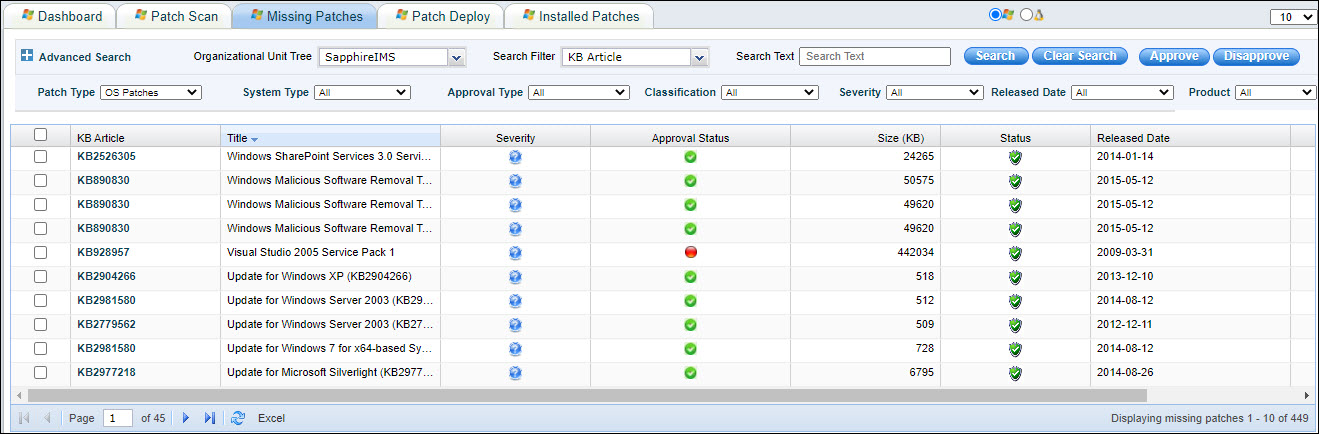Viewport: 1319px width, 434px height.
Task: Click status shield icon for KB2977218
Action: [1015, 373]
